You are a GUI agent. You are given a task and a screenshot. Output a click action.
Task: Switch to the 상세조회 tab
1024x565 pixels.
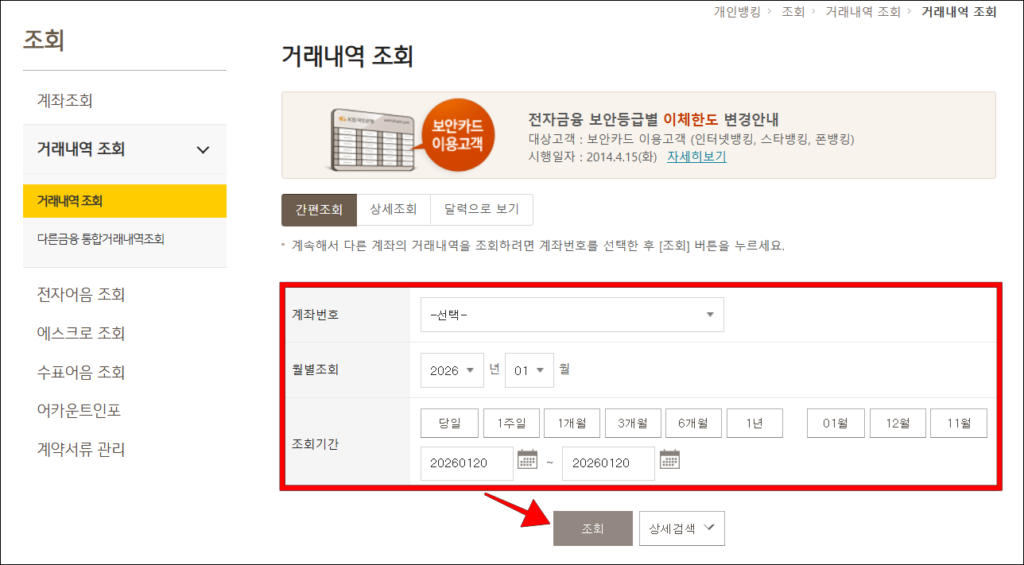pos(393,210)
